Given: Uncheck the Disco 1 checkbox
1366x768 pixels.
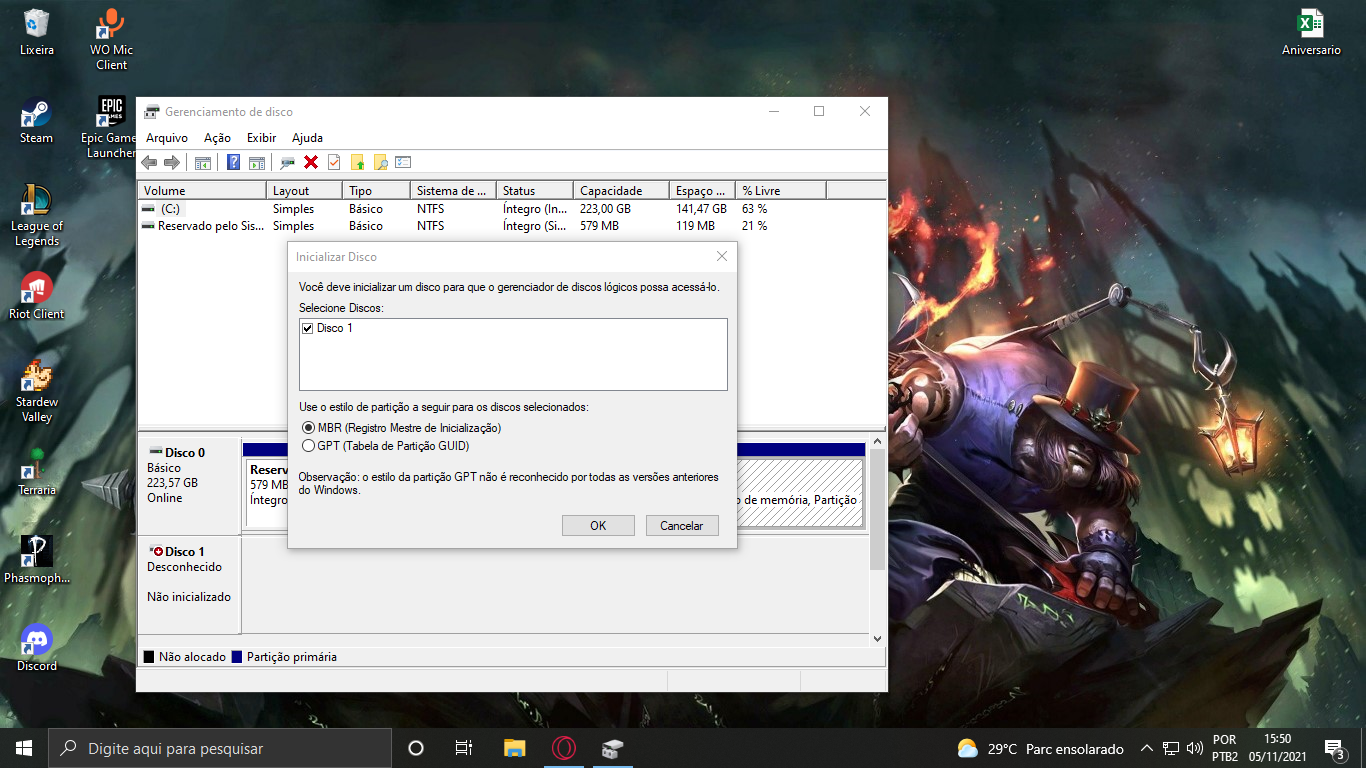Looking at the screenshot, I should (307, 328).
